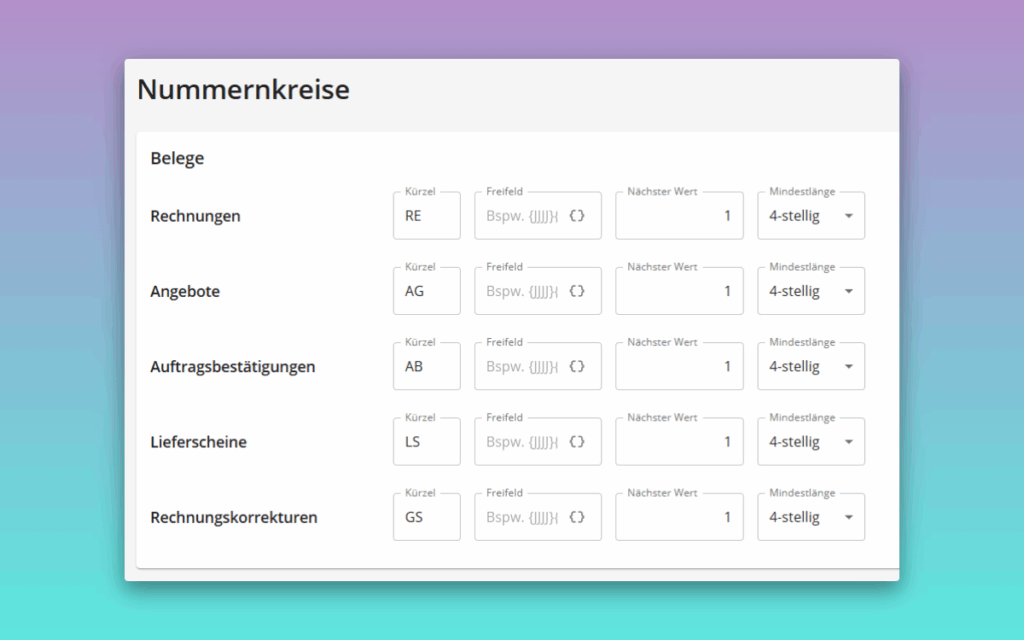
Task: Click the Kürzel field containing LS
Action: (x=426, y=442)
